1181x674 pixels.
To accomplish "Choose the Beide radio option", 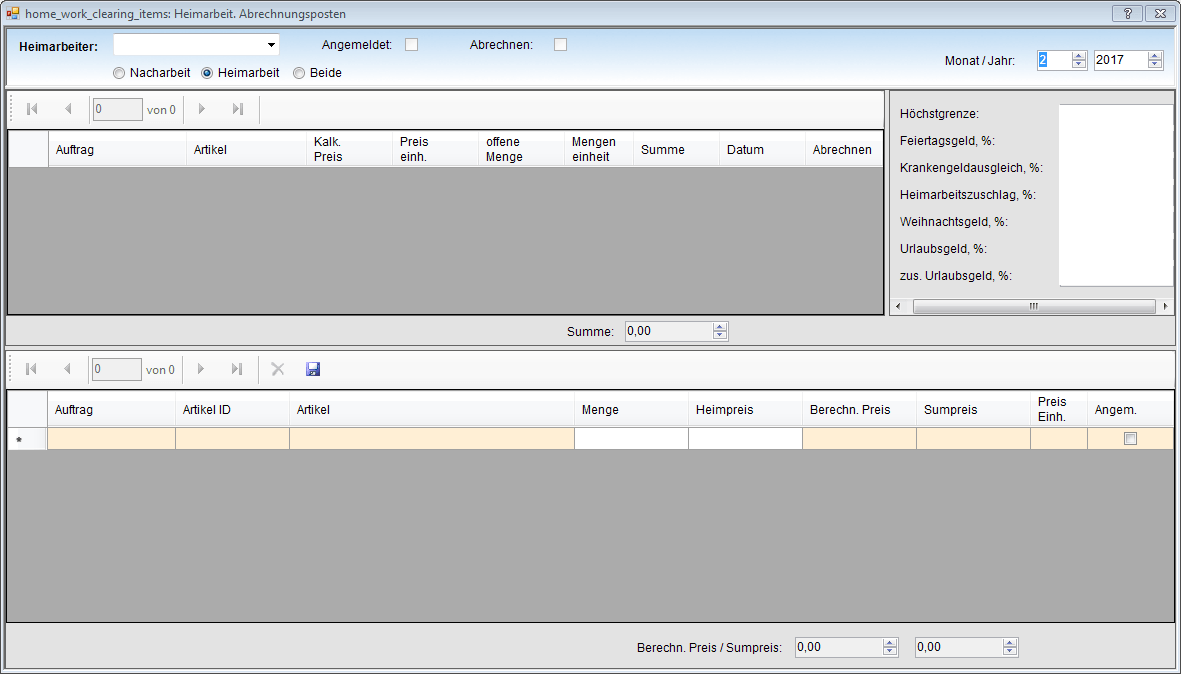I will coord(299,73).
